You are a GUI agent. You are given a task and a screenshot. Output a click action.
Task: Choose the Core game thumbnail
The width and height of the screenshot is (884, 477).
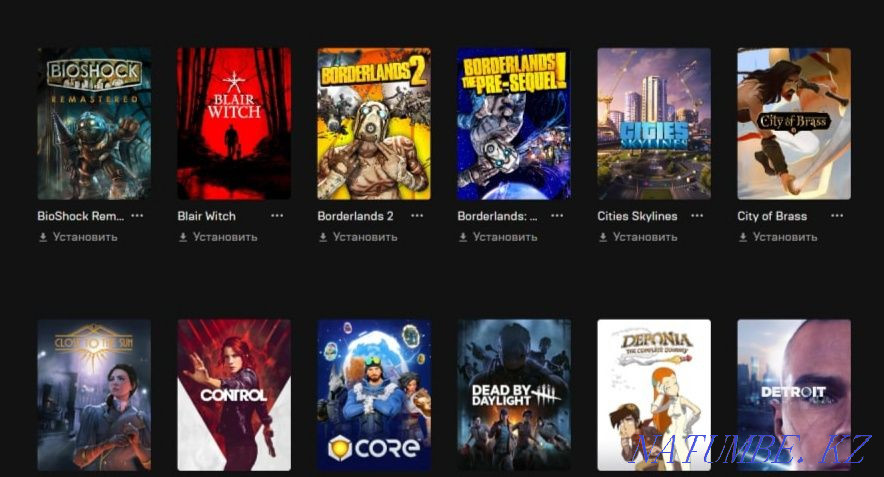click(x=374, y=395)
